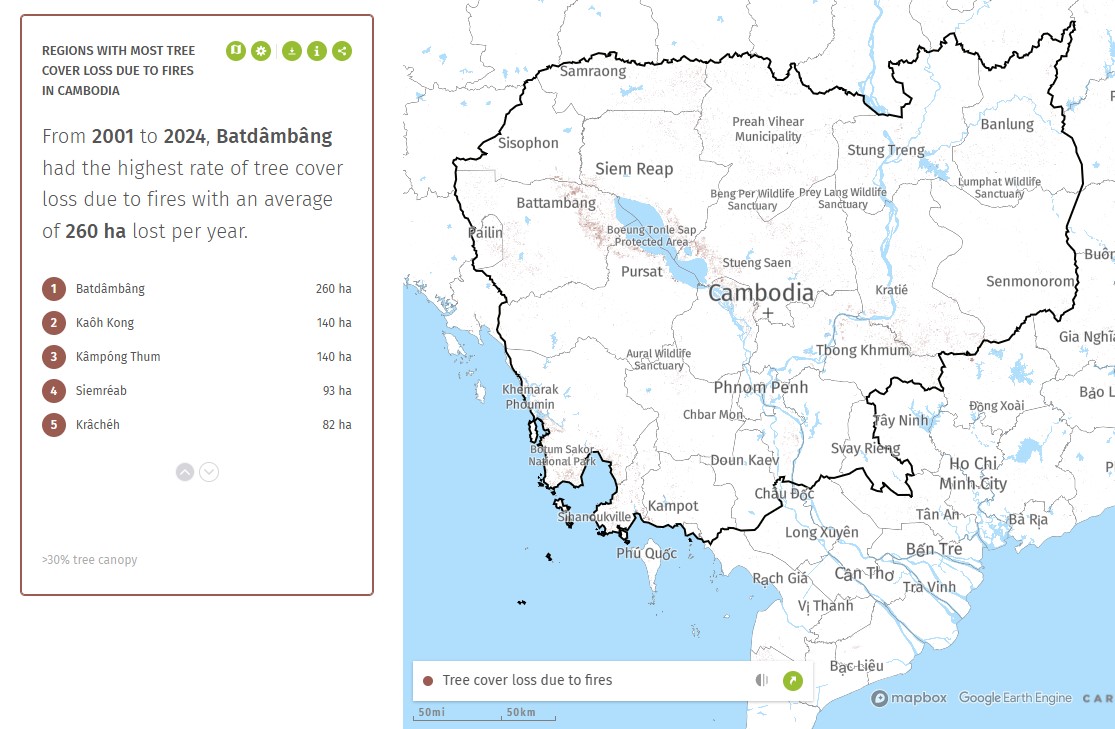This screenshot has width=1115, height=729.
Task: Click the Krâchéh list entry
Action: pyautogui.click(x=98, y=425)
